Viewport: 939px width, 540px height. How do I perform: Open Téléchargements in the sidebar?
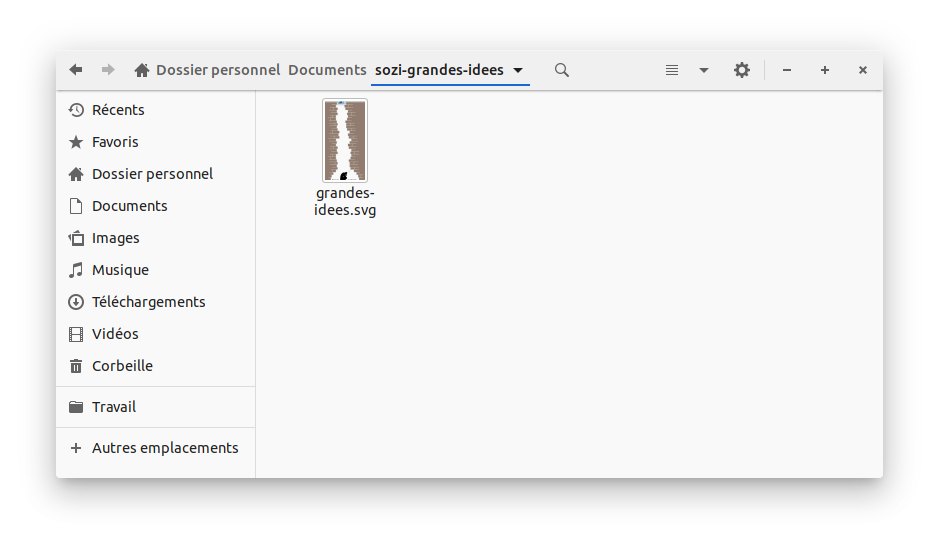pos(156,302)
